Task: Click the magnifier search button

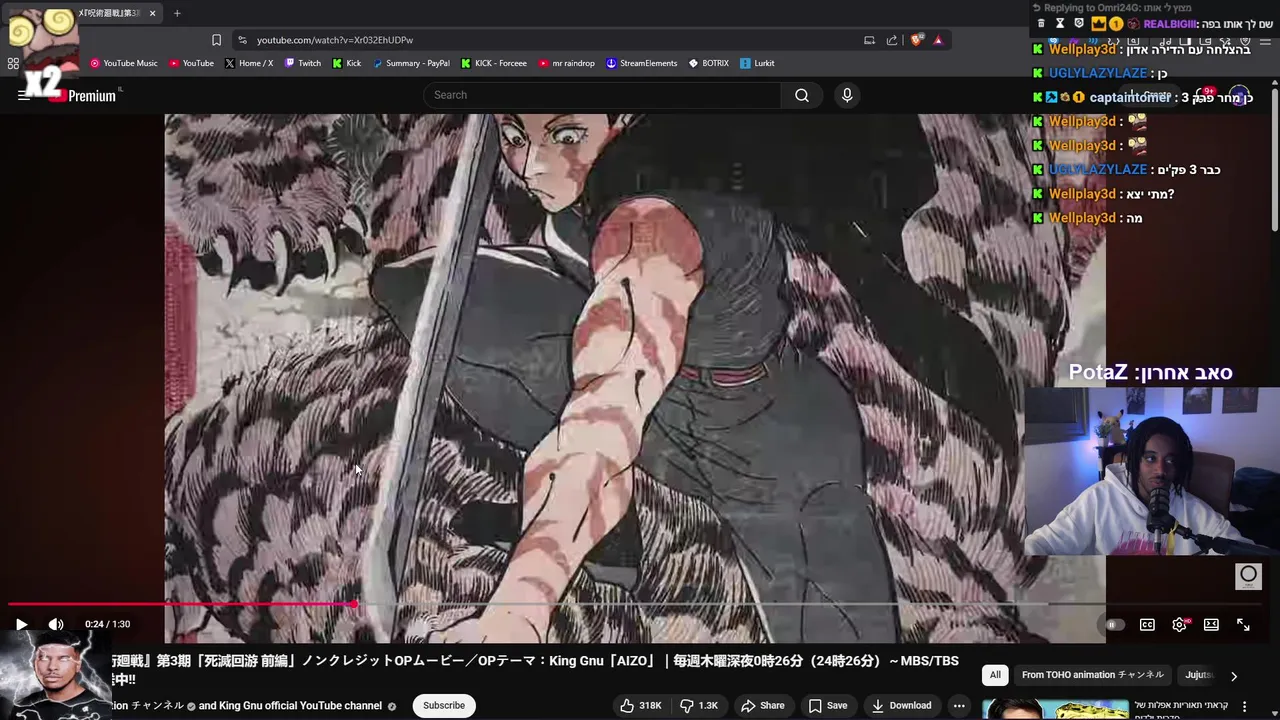Action: [x=802, y=95]
